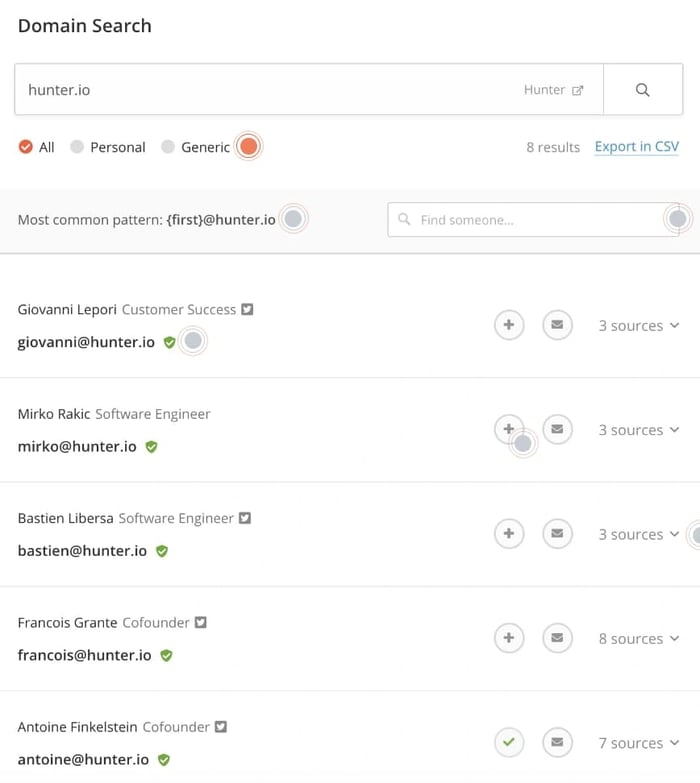Click Export in CSV link
Image resolution: width=700 pixels, height=783 pixels.
636,147
